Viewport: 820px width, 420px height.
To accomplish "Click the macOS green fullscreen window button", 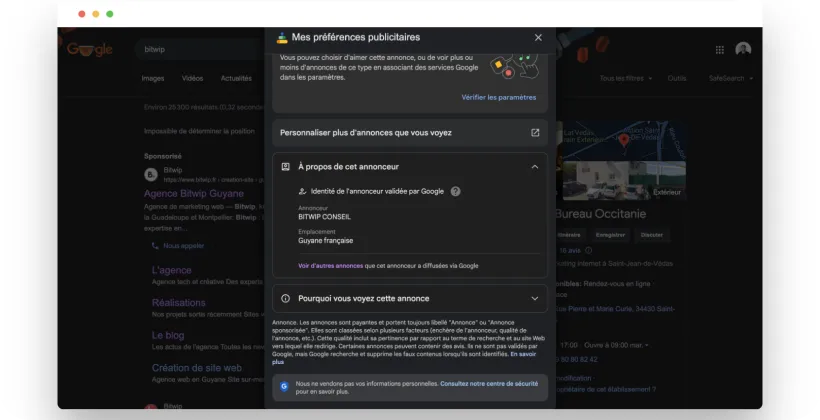I will coord(110,14).
